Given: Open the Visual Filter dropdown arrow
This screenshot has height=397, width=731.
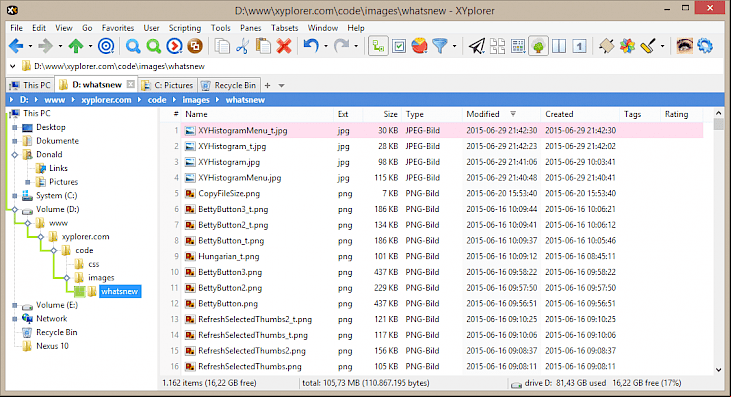Looking at the screenshot, I should (x=454, y=46).
